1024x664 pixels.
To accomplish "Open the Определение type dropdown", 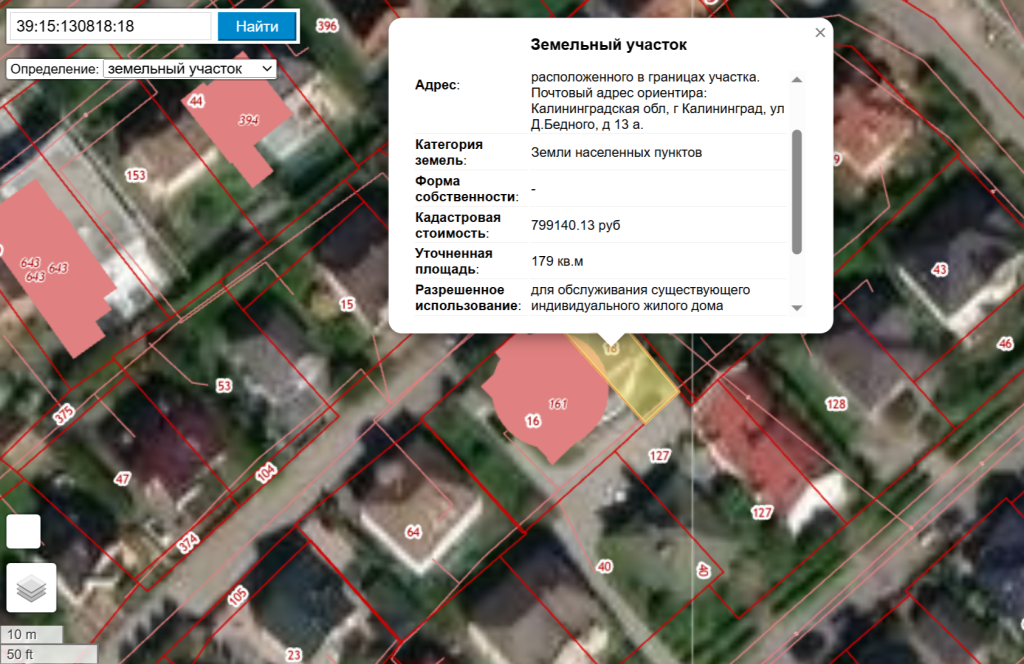I will pyautogui.click(x=189, y=68).
